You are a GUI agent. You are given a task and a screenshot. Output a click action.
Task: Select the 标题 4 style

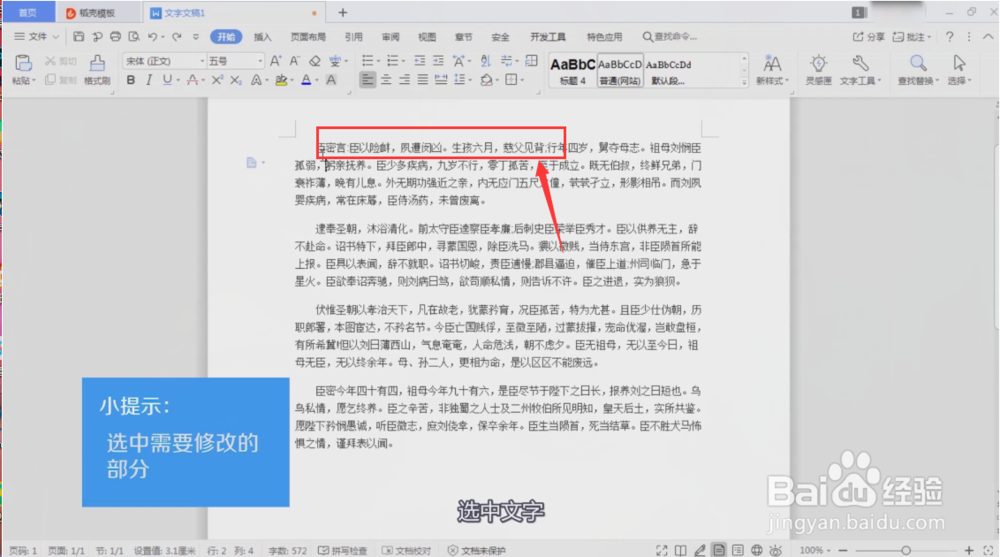pos(573,71)
